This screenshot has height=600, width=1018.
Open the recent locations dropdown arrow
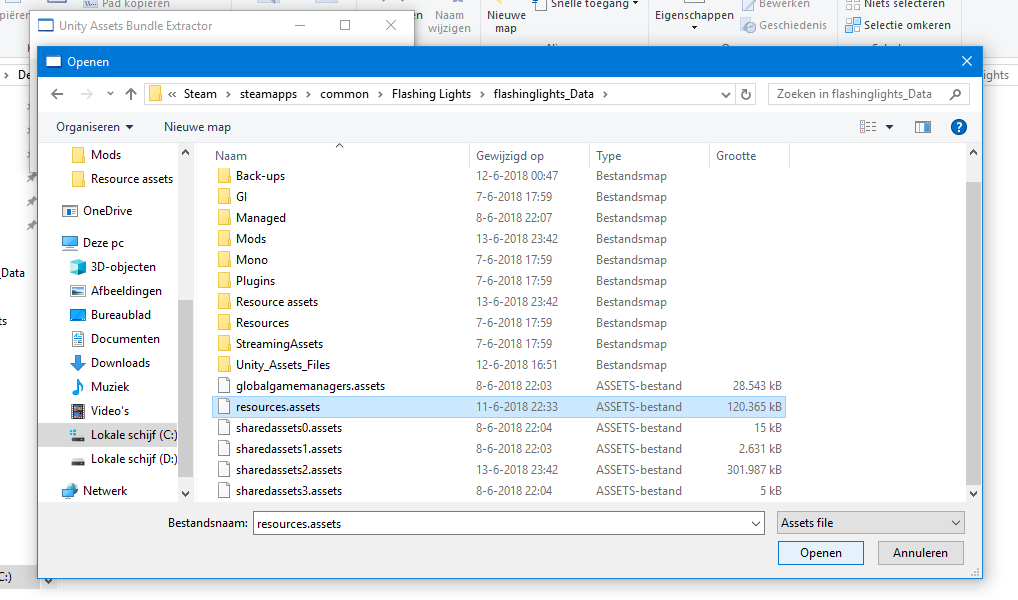point(110,94)
